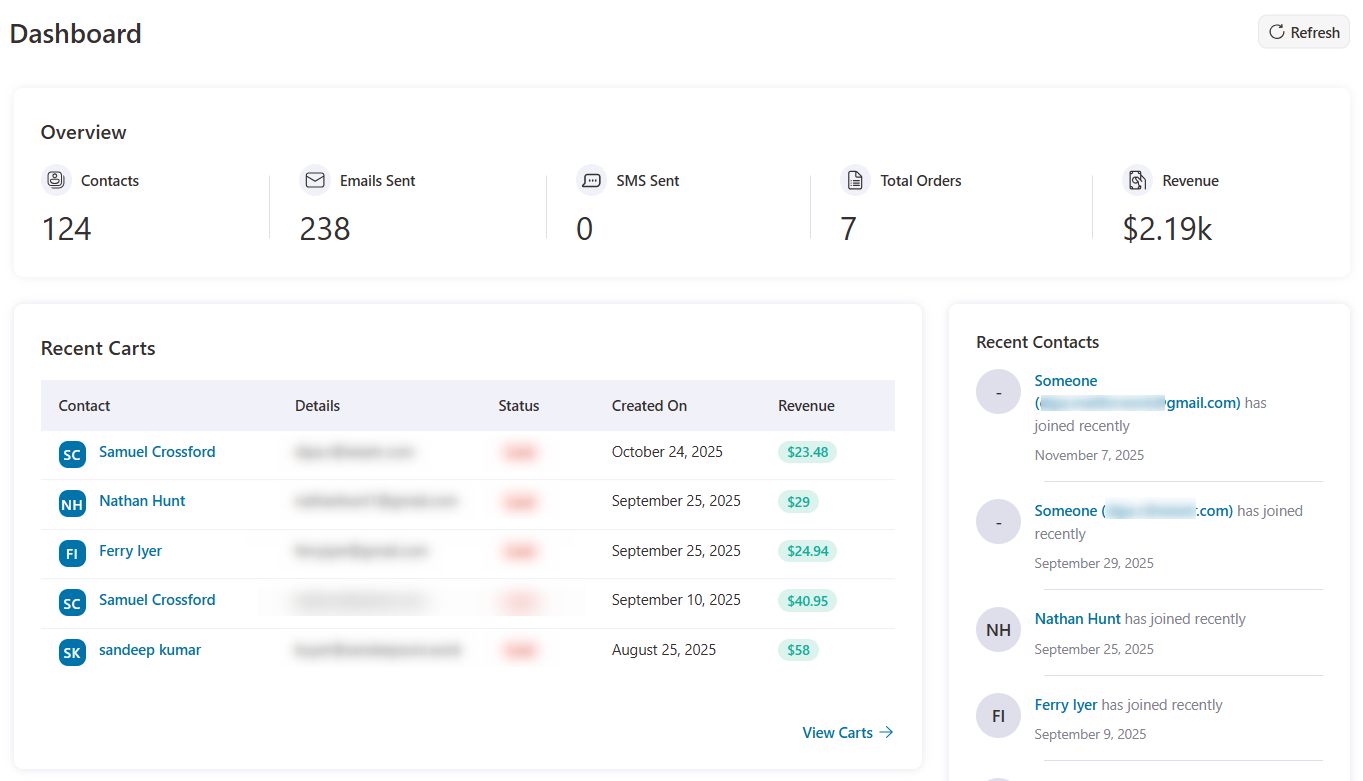Click the Dashboard page title

pyautogui.click(x=75, y=33)
